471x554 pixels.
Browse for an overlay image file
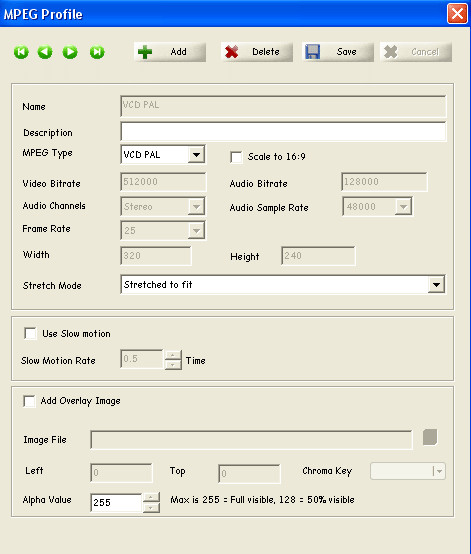tap(430, 437)
